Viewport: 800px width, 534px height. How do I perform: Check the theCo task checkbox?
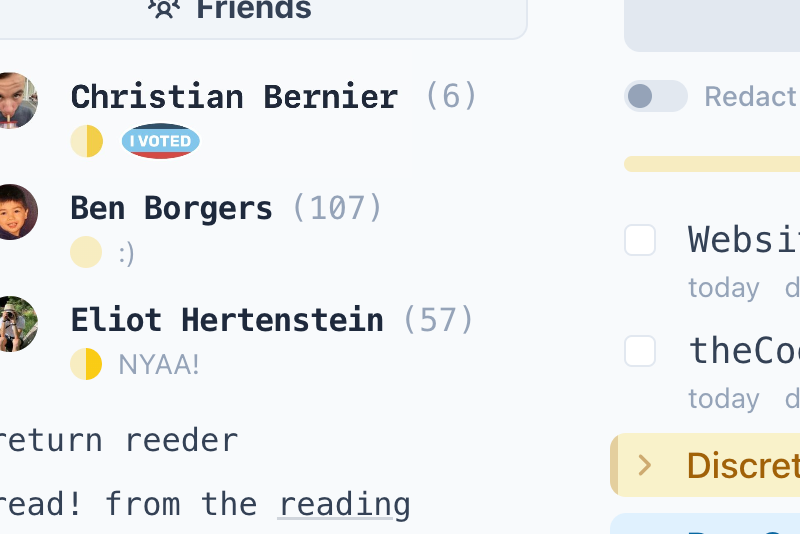pos(640,351)
